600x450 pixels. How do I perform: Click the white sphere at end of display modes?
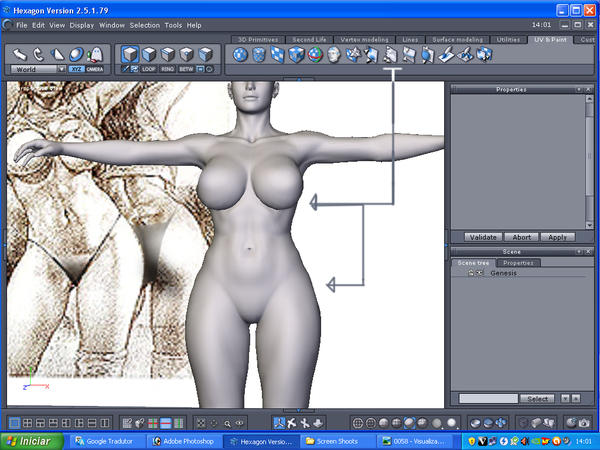click(452, 423)
